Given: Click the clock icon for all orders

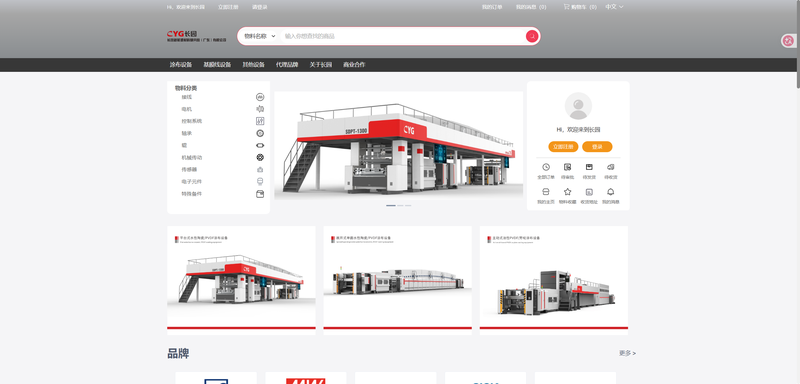Looking at the screenshot, I should (545, 167).
